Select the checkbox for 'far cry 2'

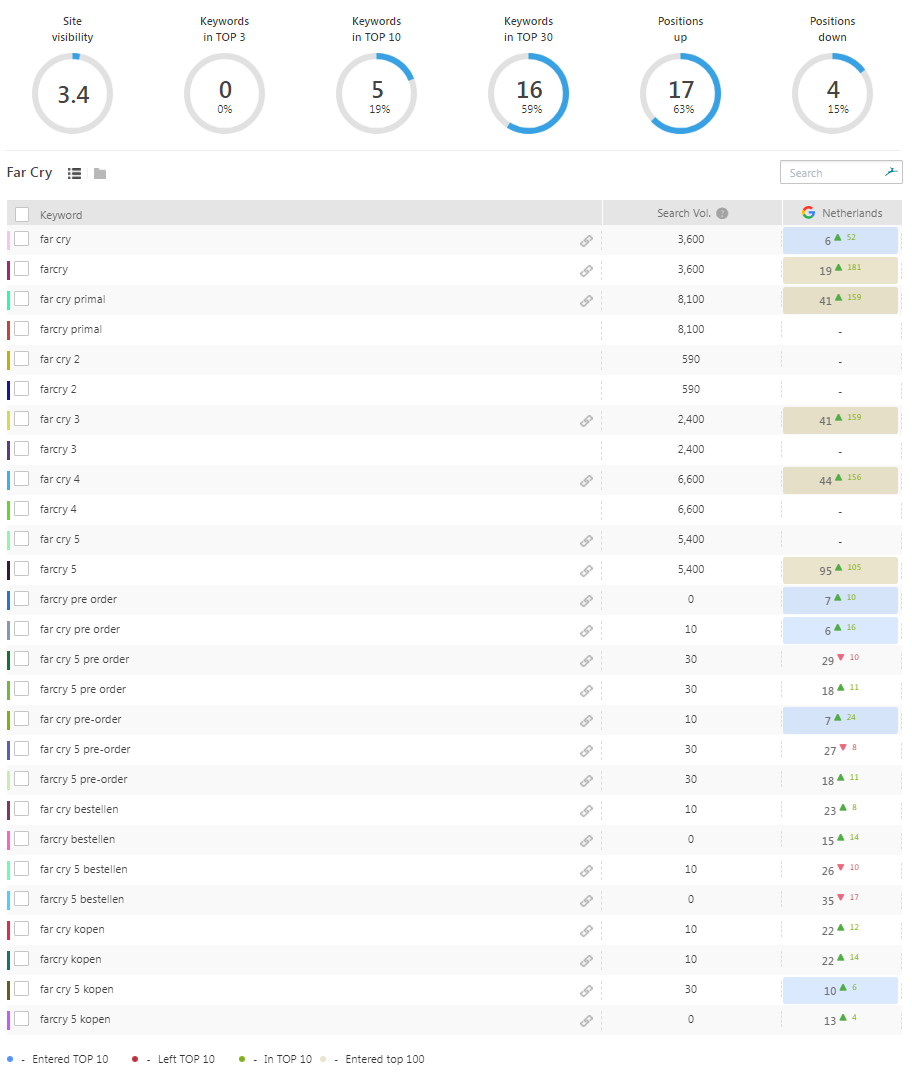tap(22, 359)
